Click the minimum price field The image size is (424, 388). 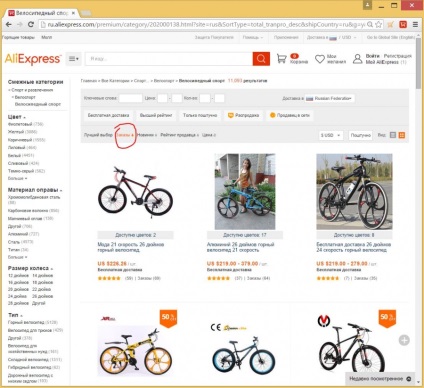click(x=162, y=98)
